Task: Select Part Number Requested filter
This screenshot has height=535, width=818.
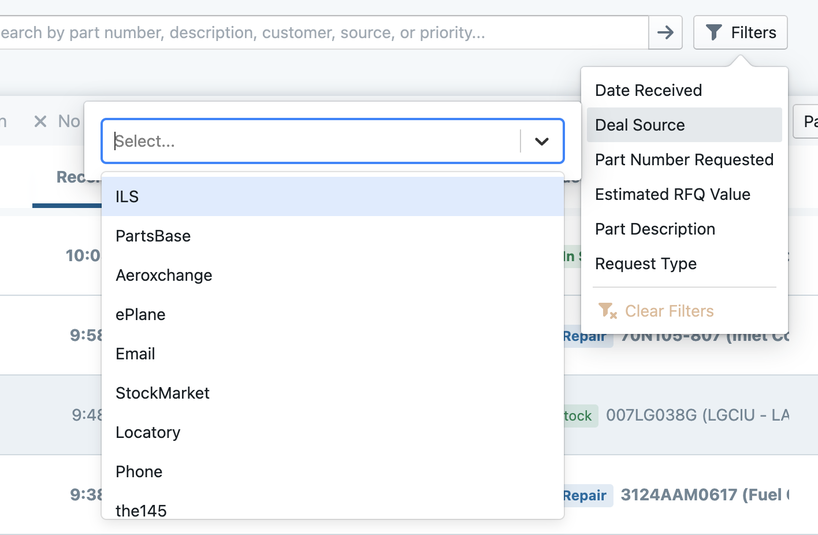Action: pyautogui.click(x=684, y=160)
